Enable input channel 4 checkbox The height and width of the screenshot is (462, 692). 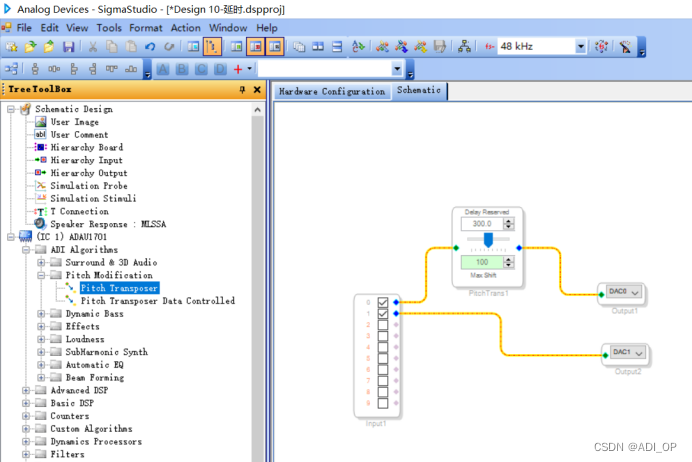tap(383, 347)
